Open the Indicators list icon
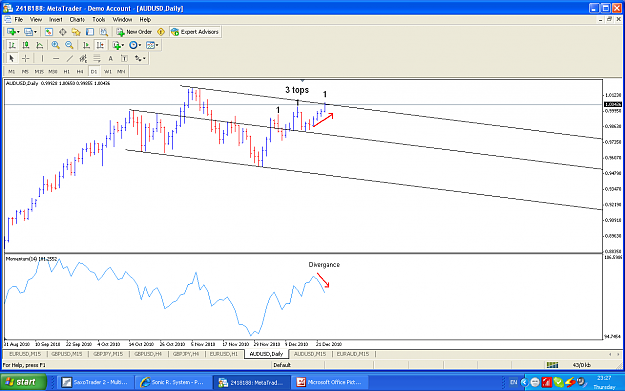The width and height of the screenshot is (625, 391). tap(116, 45)
